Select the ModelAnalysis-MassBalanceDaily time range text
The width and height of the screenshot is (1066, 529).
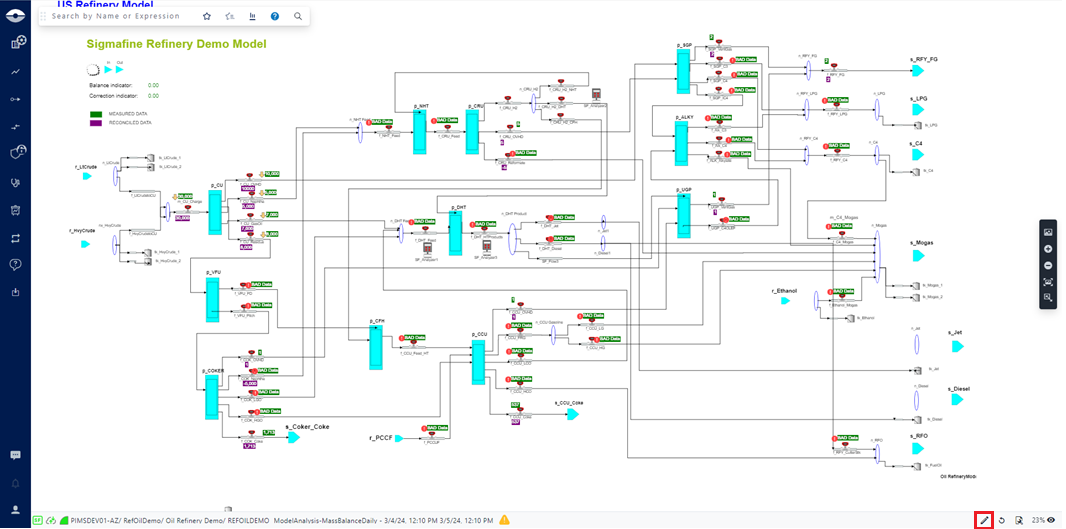(385, 520)
